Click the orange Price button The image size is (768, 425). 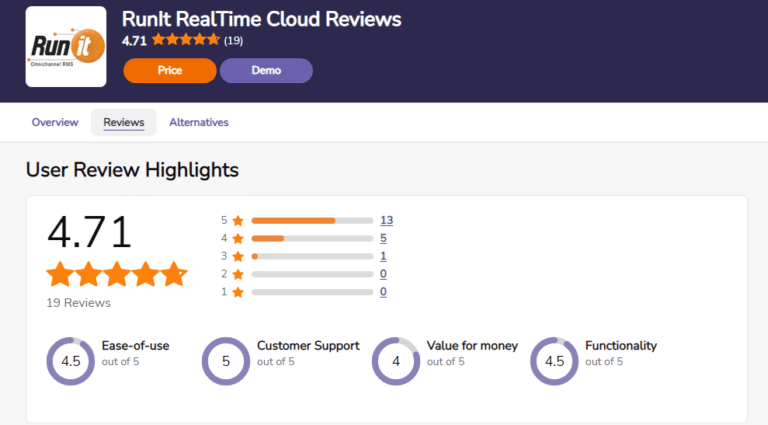[169, 71]
